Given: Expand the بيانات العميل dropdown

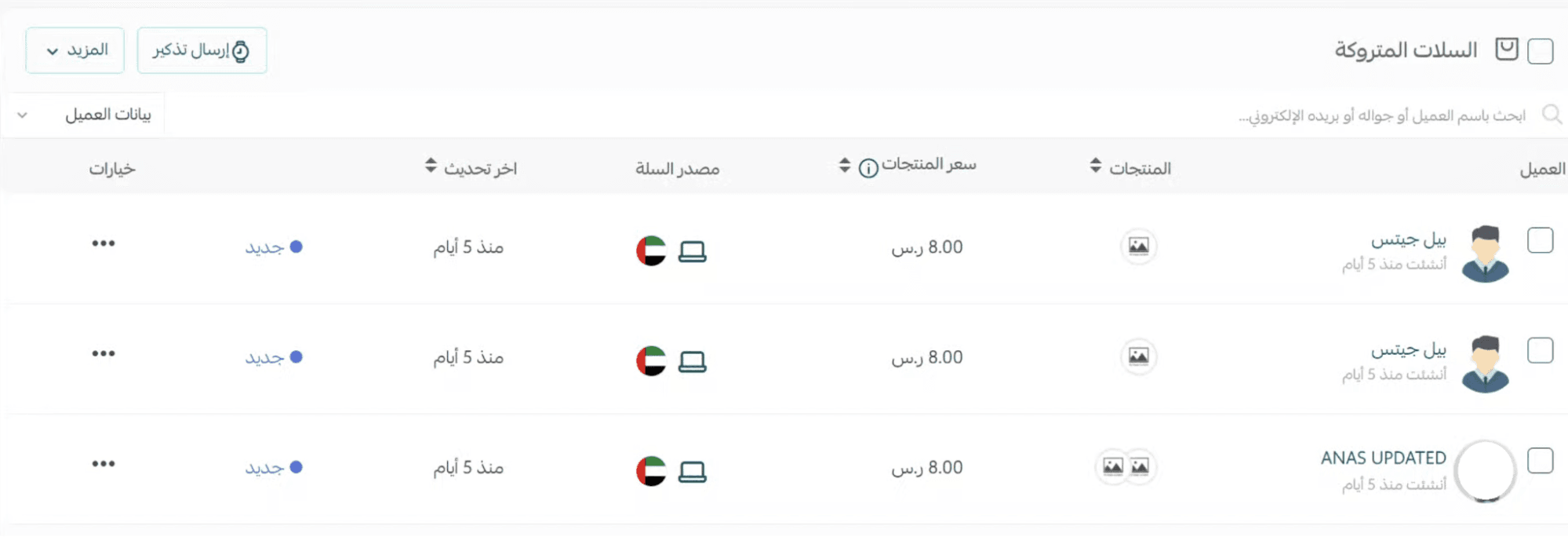Looking at the screenshot, I should [85, 115].
